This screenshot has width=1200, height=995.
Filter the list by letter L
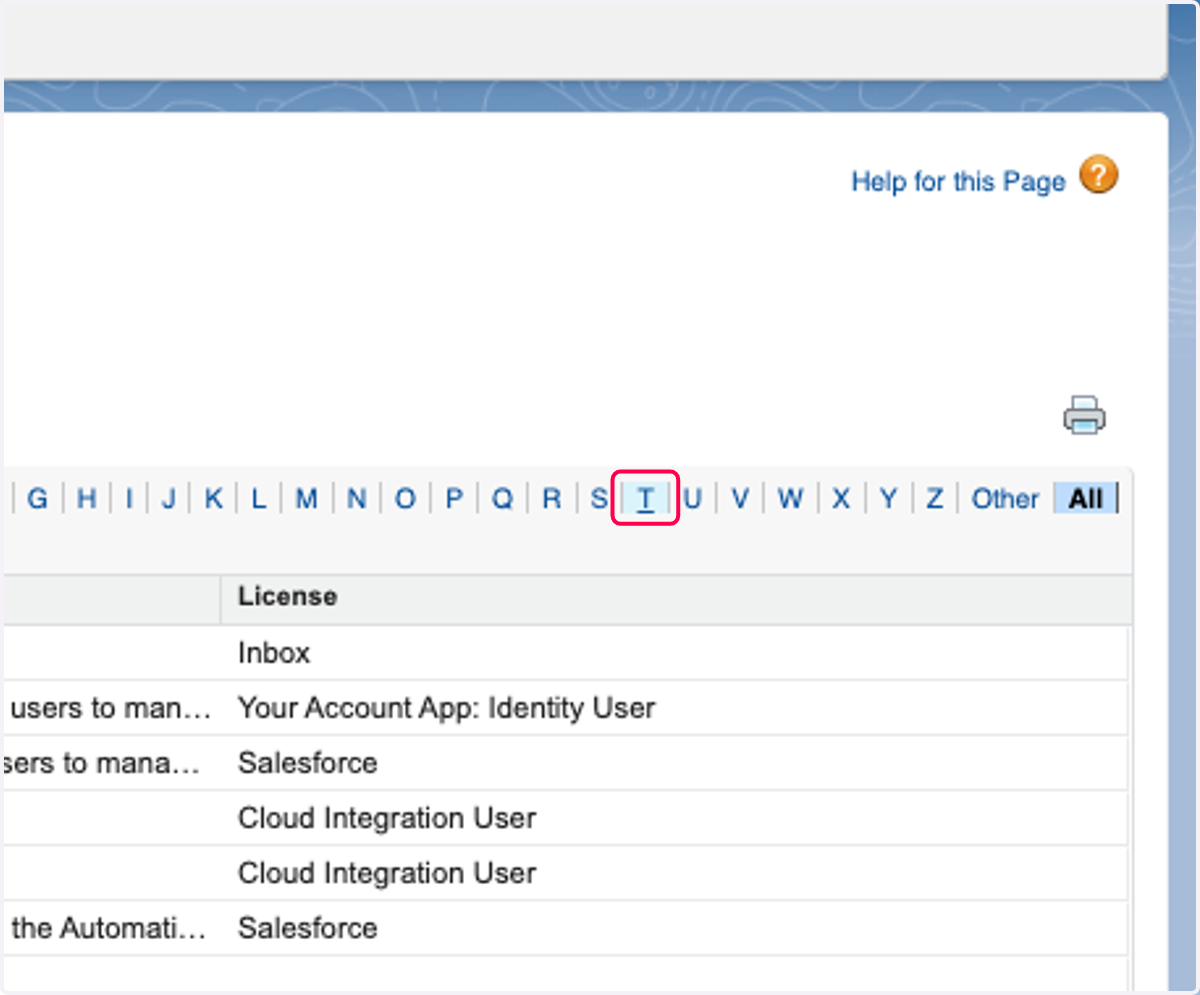pyautogui.click(x=258, y=498)
